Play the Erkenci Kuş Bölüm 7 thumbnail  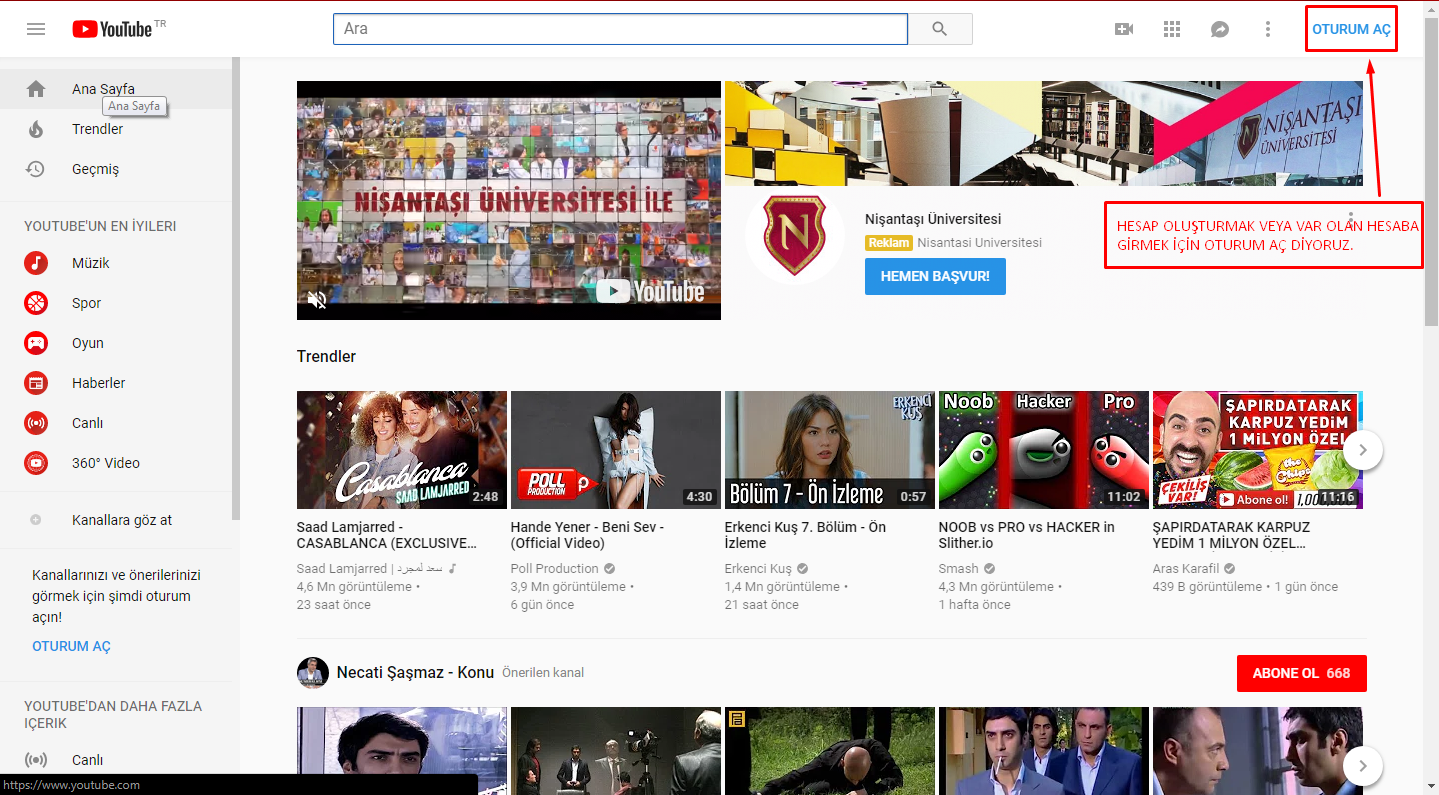829,450
